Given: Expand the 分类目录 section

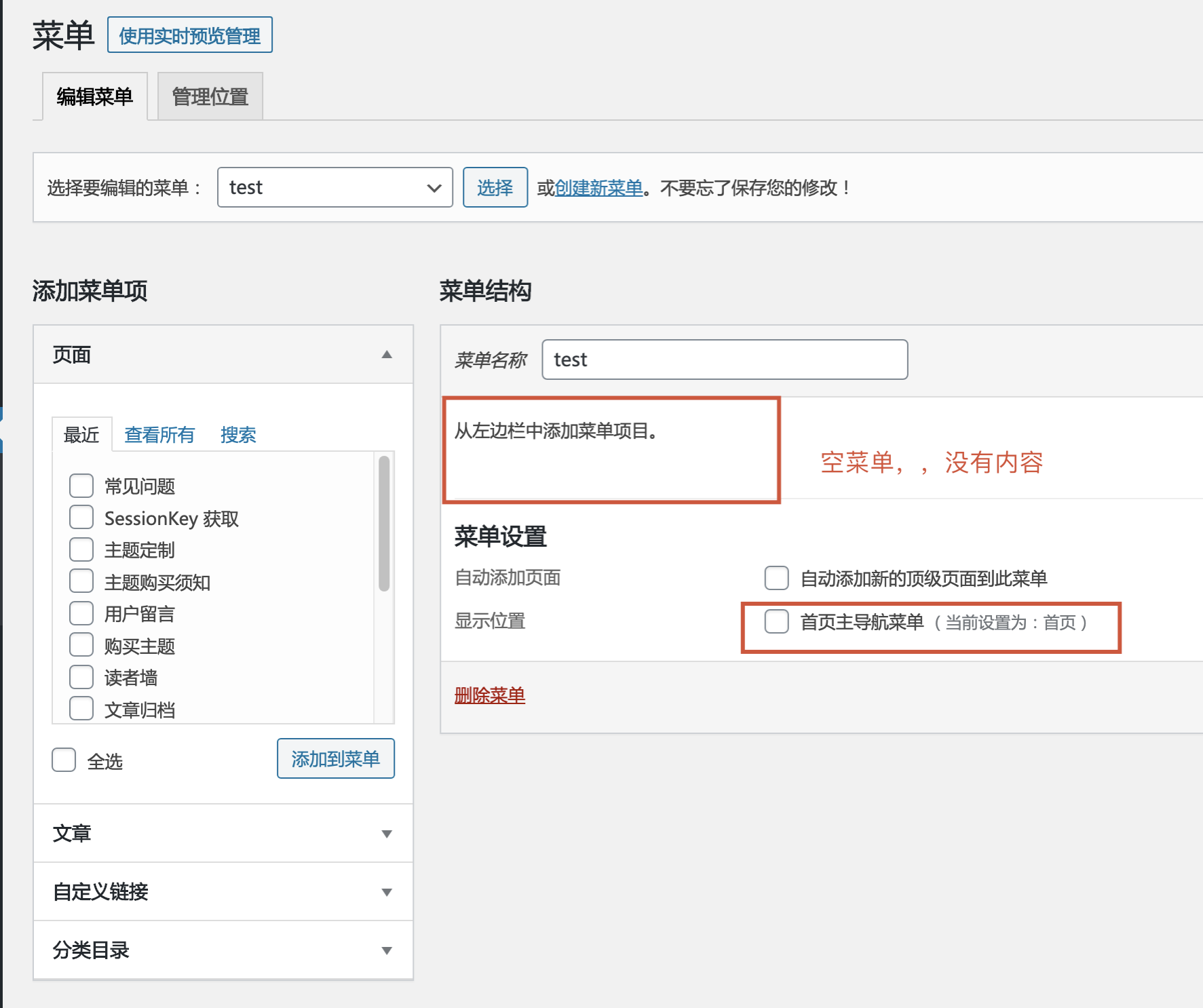Looking at the screenshot, I should [x=387, y=950].
